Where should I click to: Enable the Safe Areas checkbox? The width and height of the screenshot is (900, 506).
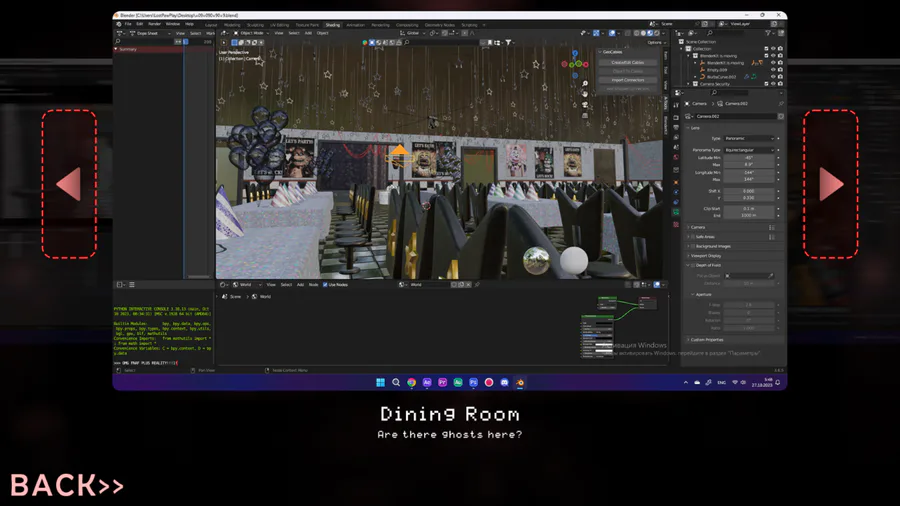point(693,237)
